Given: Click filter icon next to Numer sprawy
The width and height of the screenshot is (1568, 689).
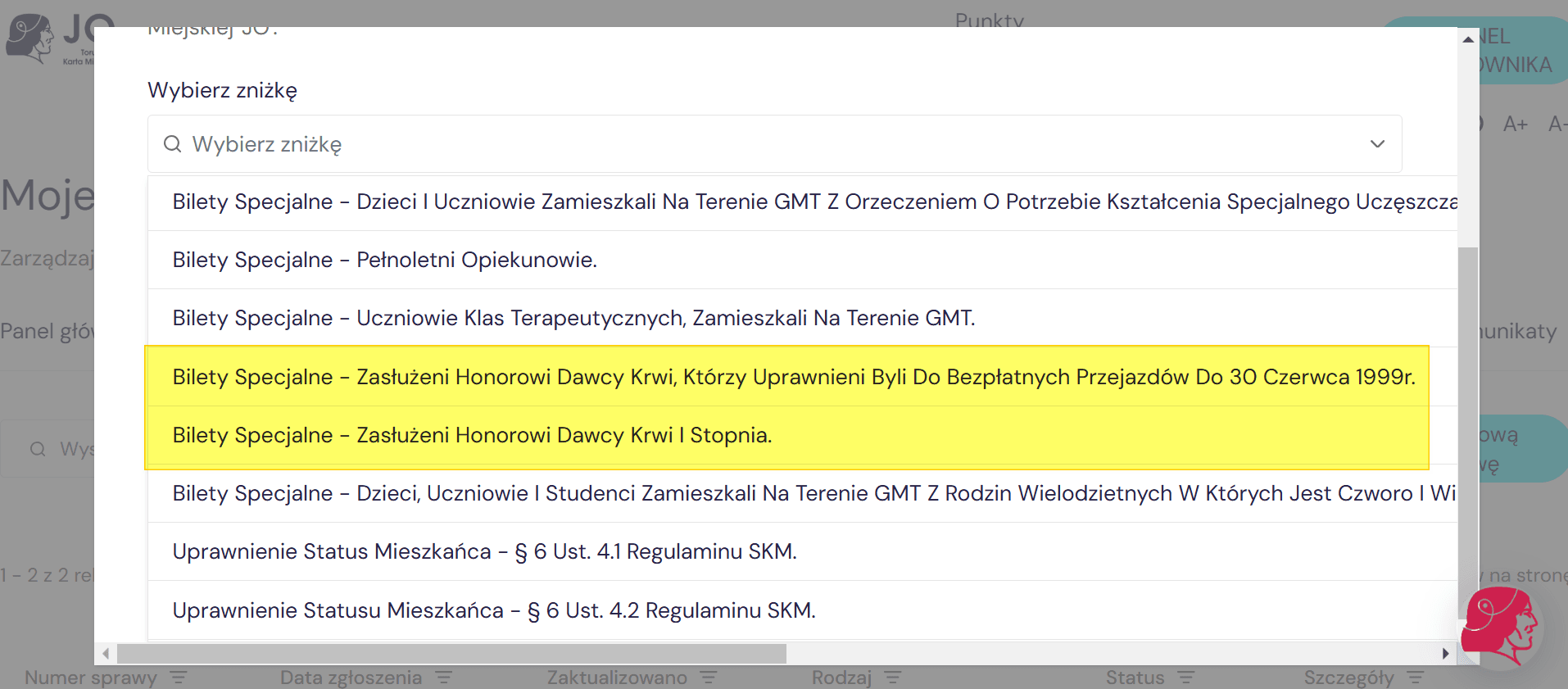Looking at the screenshot, I should (x=179, y=678).
